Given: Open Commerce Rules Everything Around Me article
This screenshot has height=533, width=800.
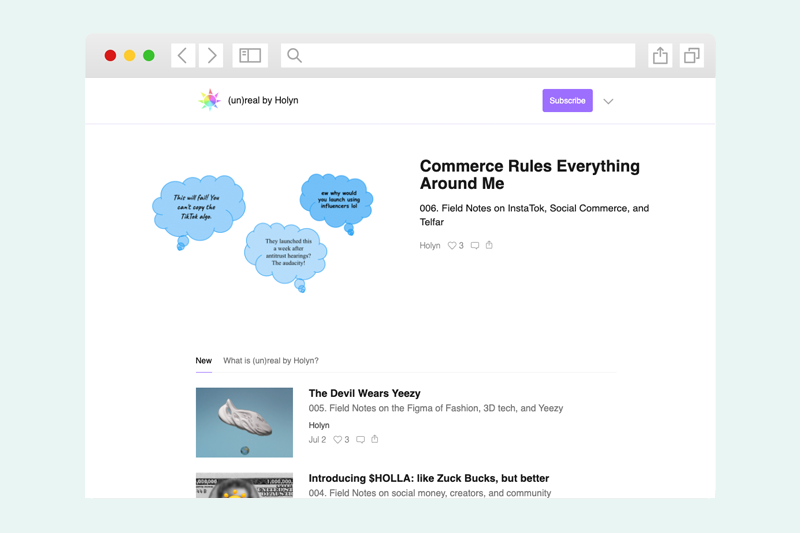Looking at the screenshot, I should click(x=529, y=175).
